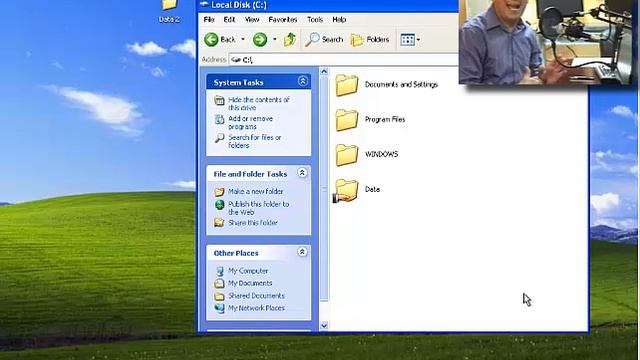Image resolution: width=640 pixels, height=360 pixels.
Task: Click the task pane scrollbar up arrow
Action: 324,71
